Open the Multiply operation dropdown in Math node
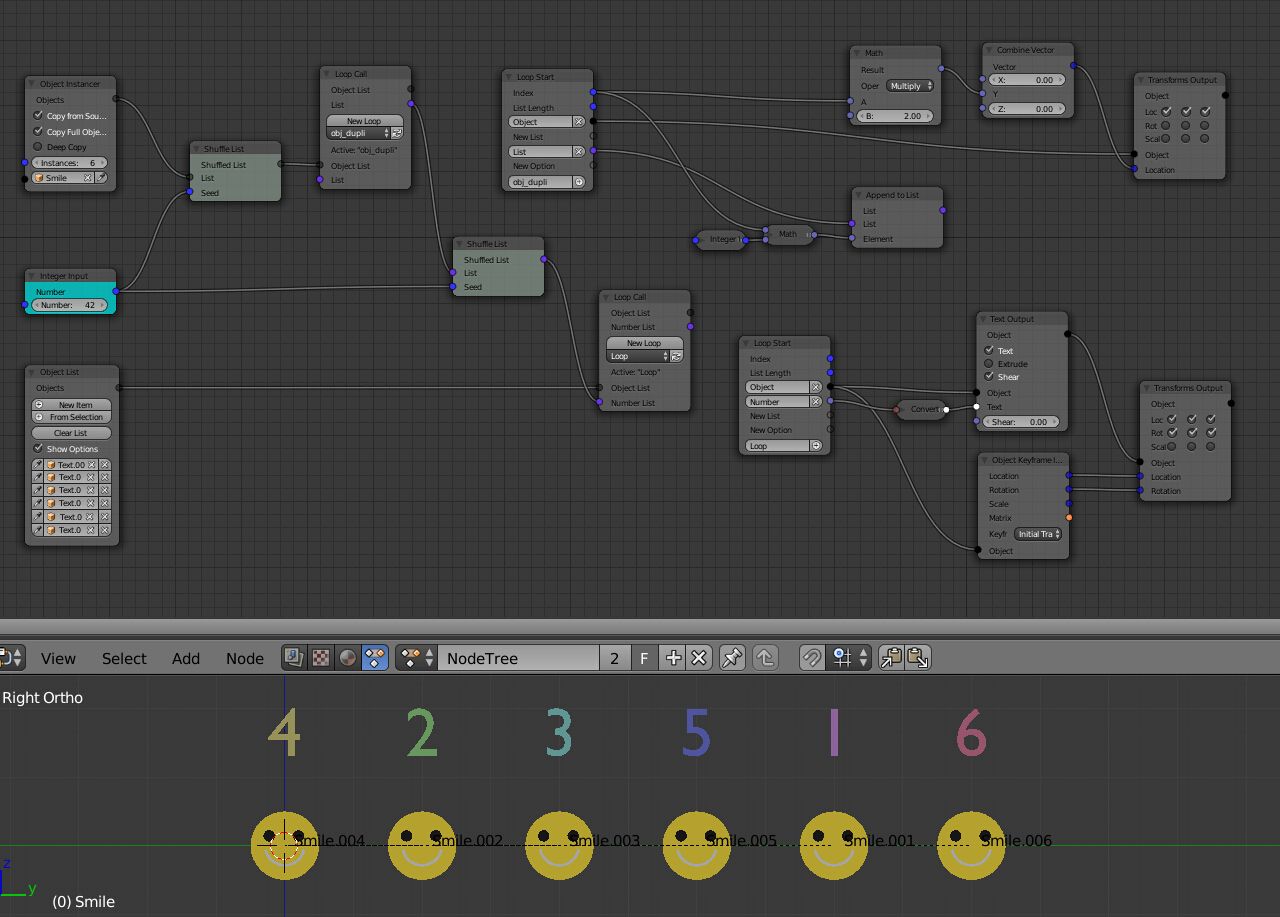 click(909, 86)
